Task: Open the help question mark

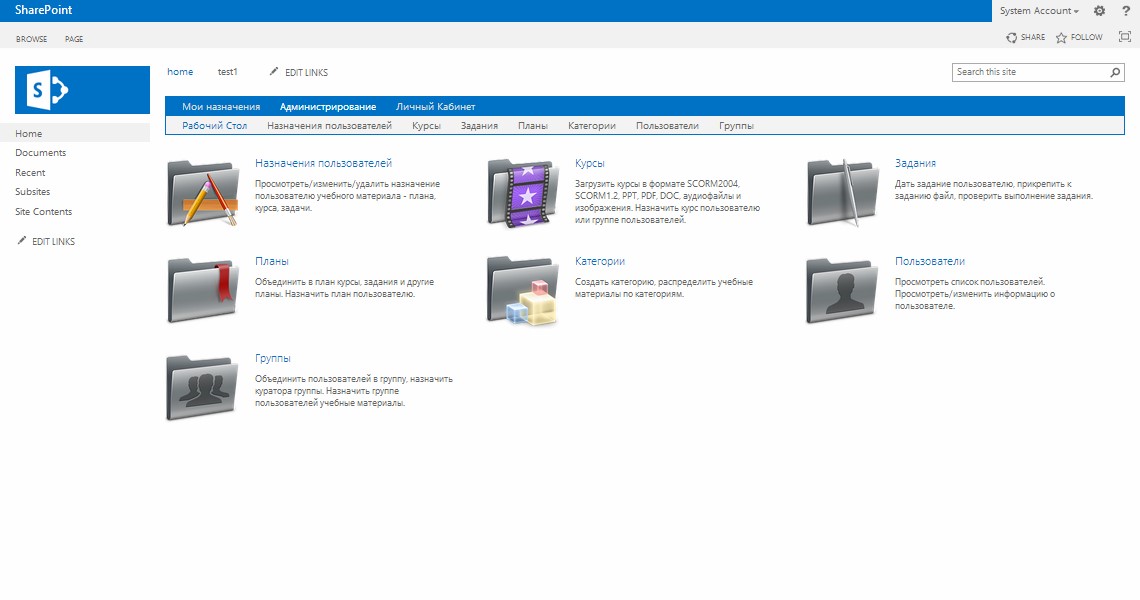Action: 1126,11
